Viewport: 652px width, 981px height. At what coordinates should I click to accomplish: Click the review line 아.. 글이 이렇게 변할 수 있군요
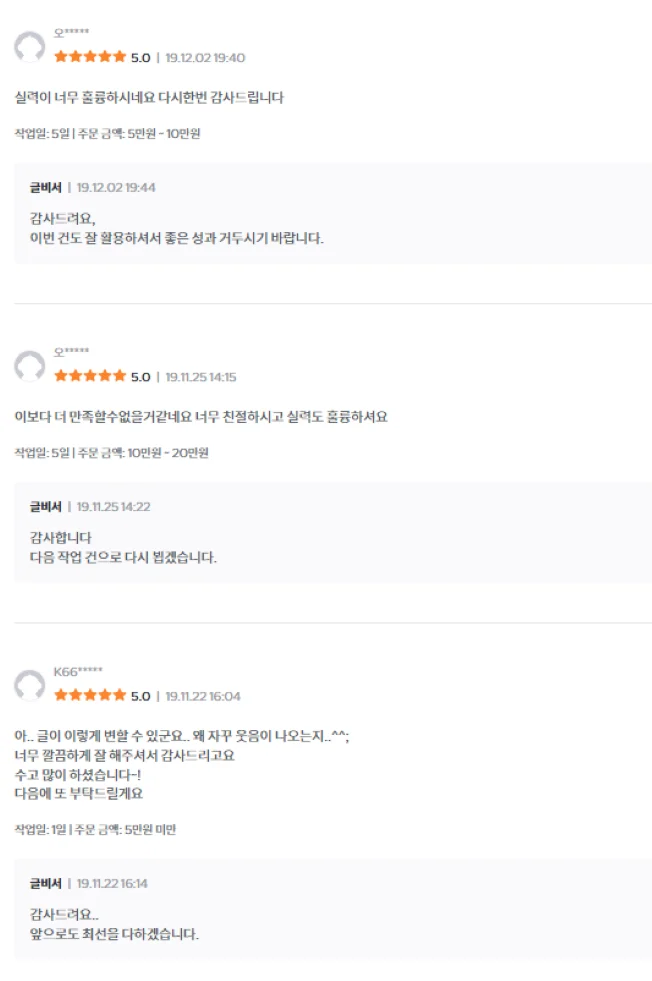[181, 736]
